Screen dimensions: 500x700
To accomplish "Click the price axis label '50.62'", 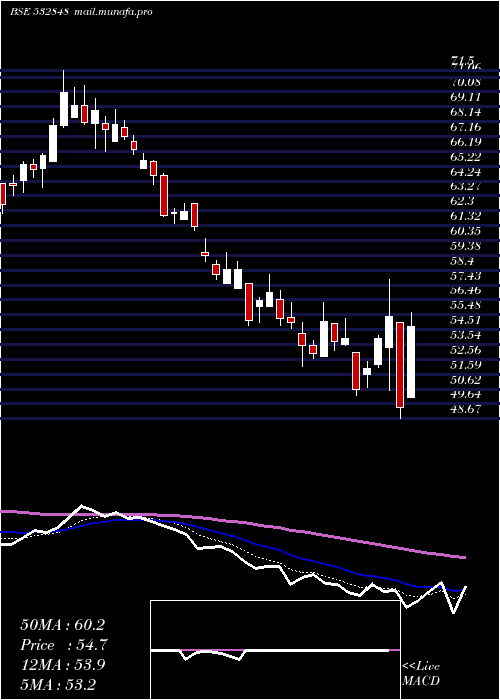I will click(466, 379).
